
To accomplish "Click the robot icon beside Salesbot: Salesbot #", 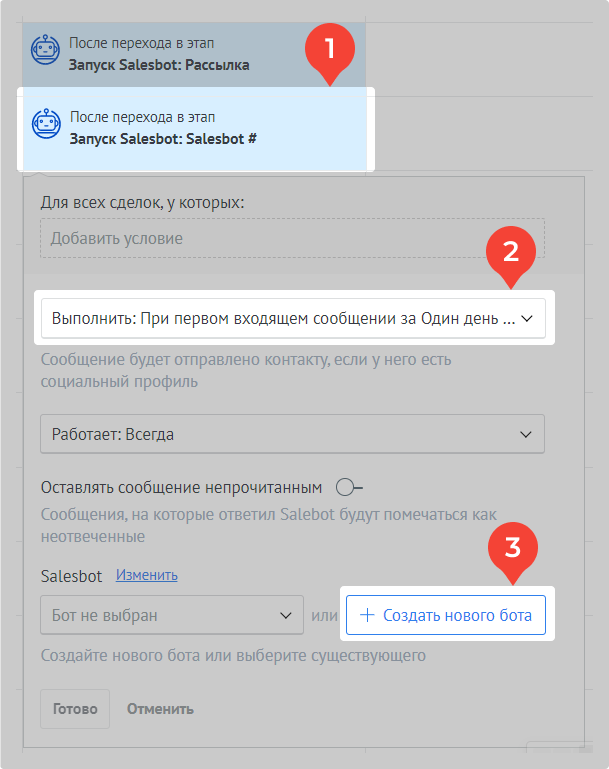I will [45, 124].
